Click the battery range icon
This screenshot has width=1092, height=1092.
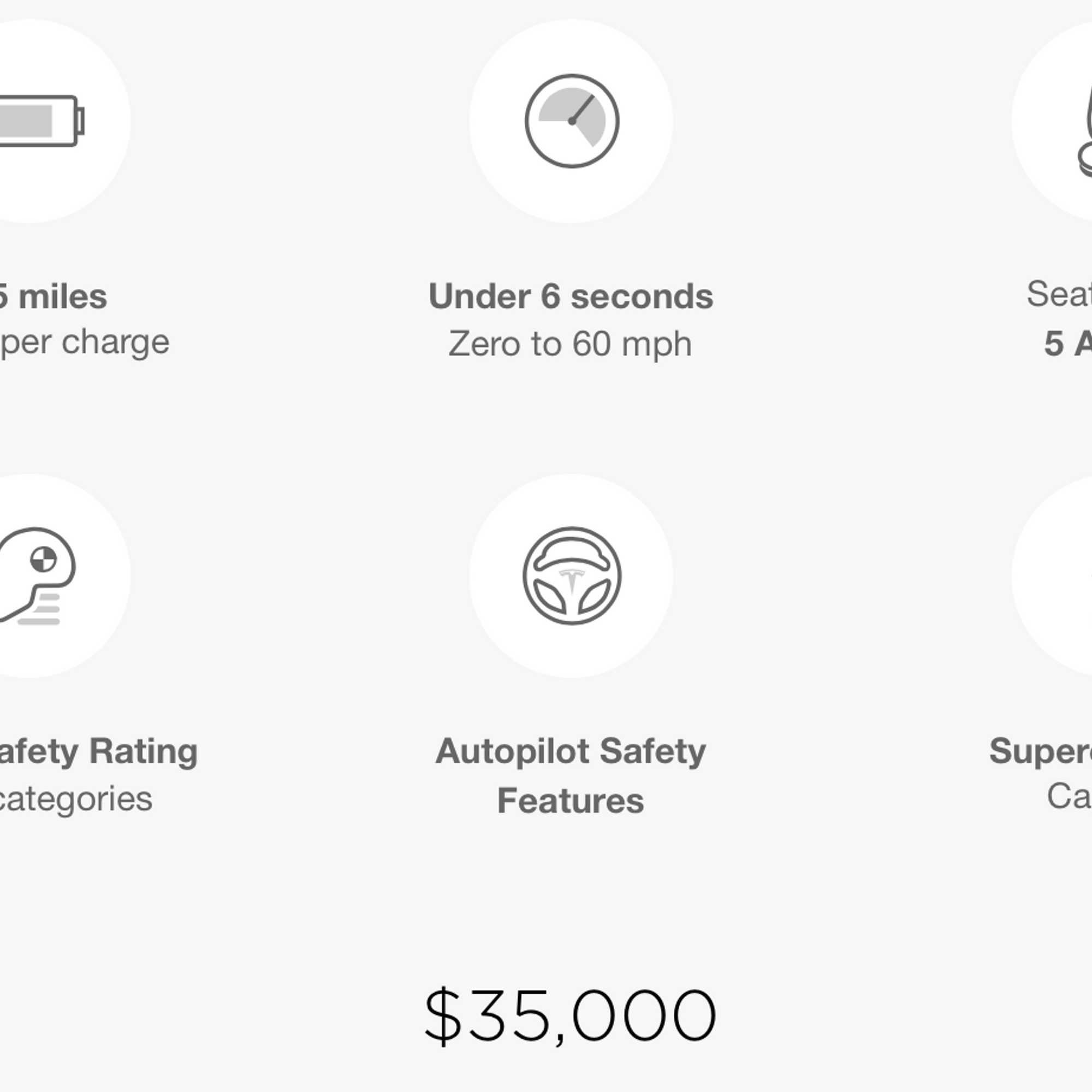tap(42, 121)
